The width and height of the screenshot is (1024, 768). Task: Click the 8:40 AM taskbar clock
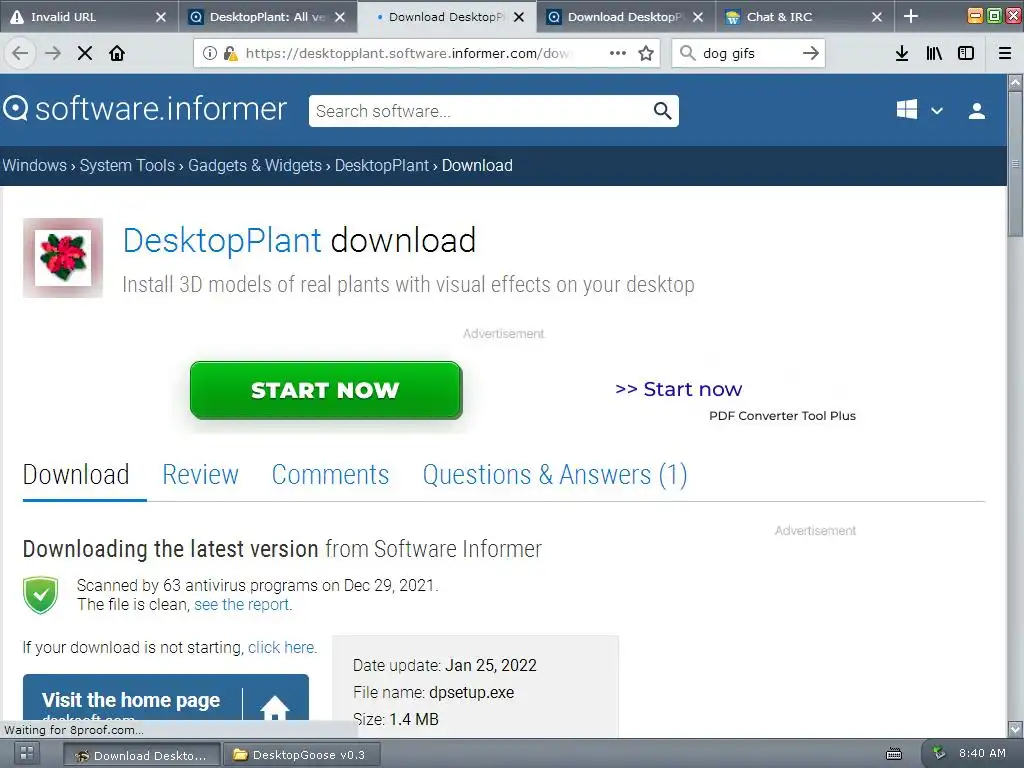coord(982,753)
